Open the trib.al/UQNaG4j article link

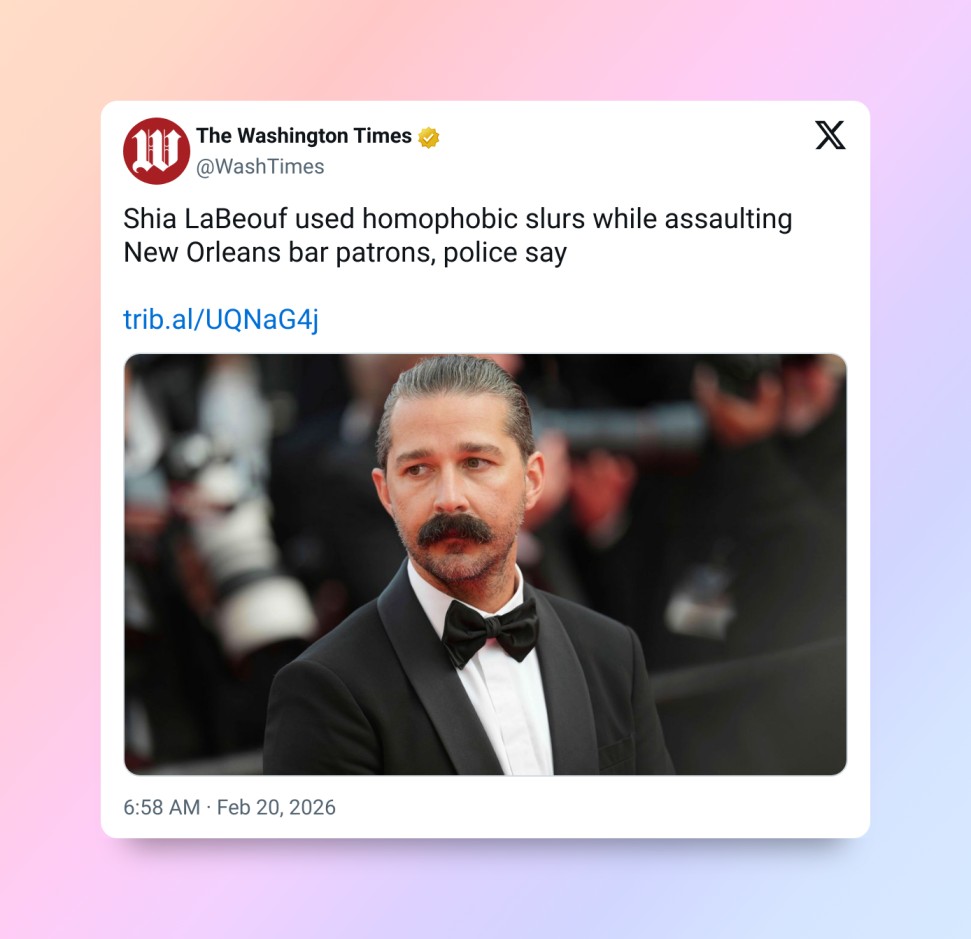(221, 319)
